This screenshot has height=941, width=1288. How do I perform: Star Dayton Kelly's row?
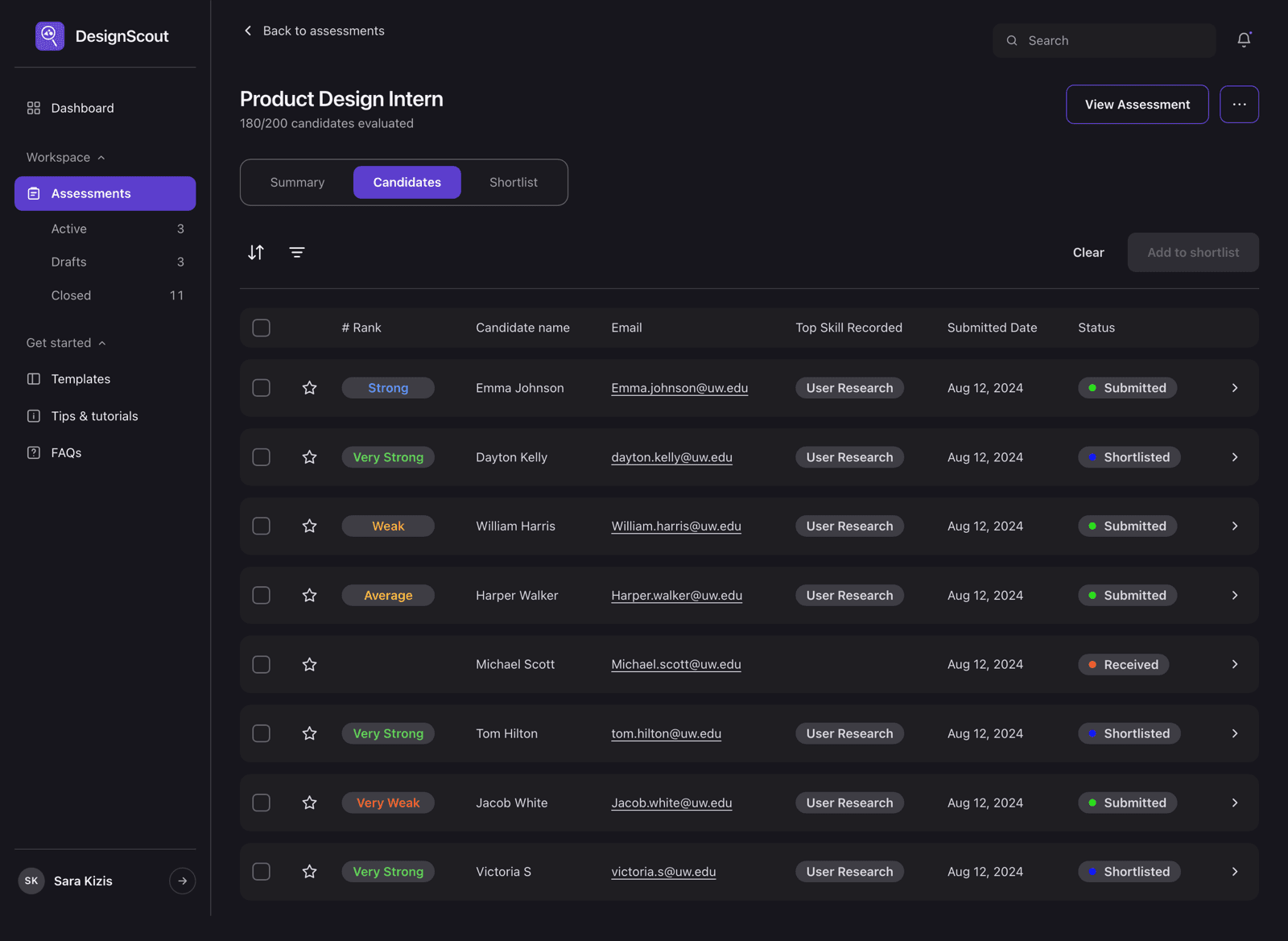[x=309, y=457]
